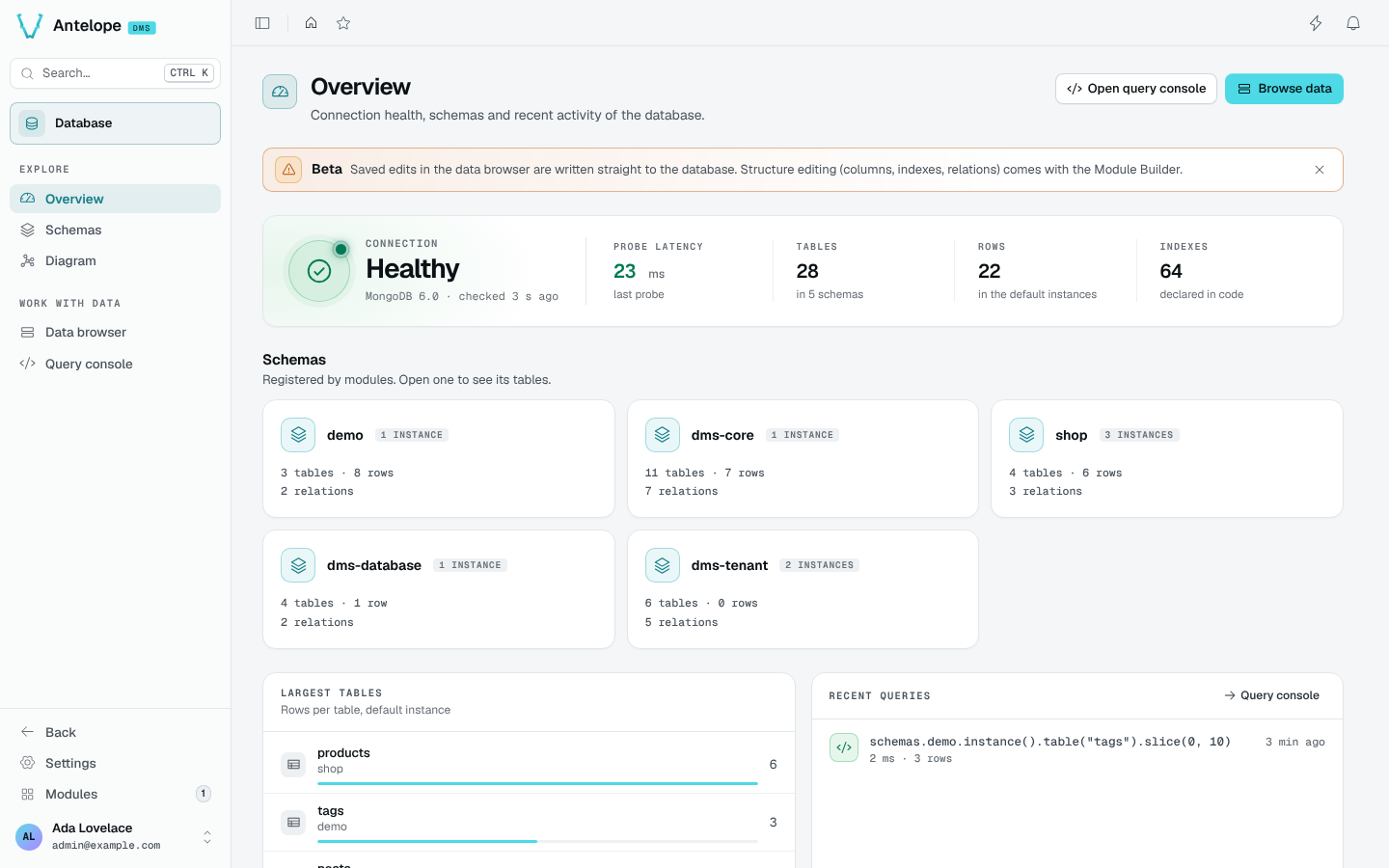Click the star favorite icon

343,23
